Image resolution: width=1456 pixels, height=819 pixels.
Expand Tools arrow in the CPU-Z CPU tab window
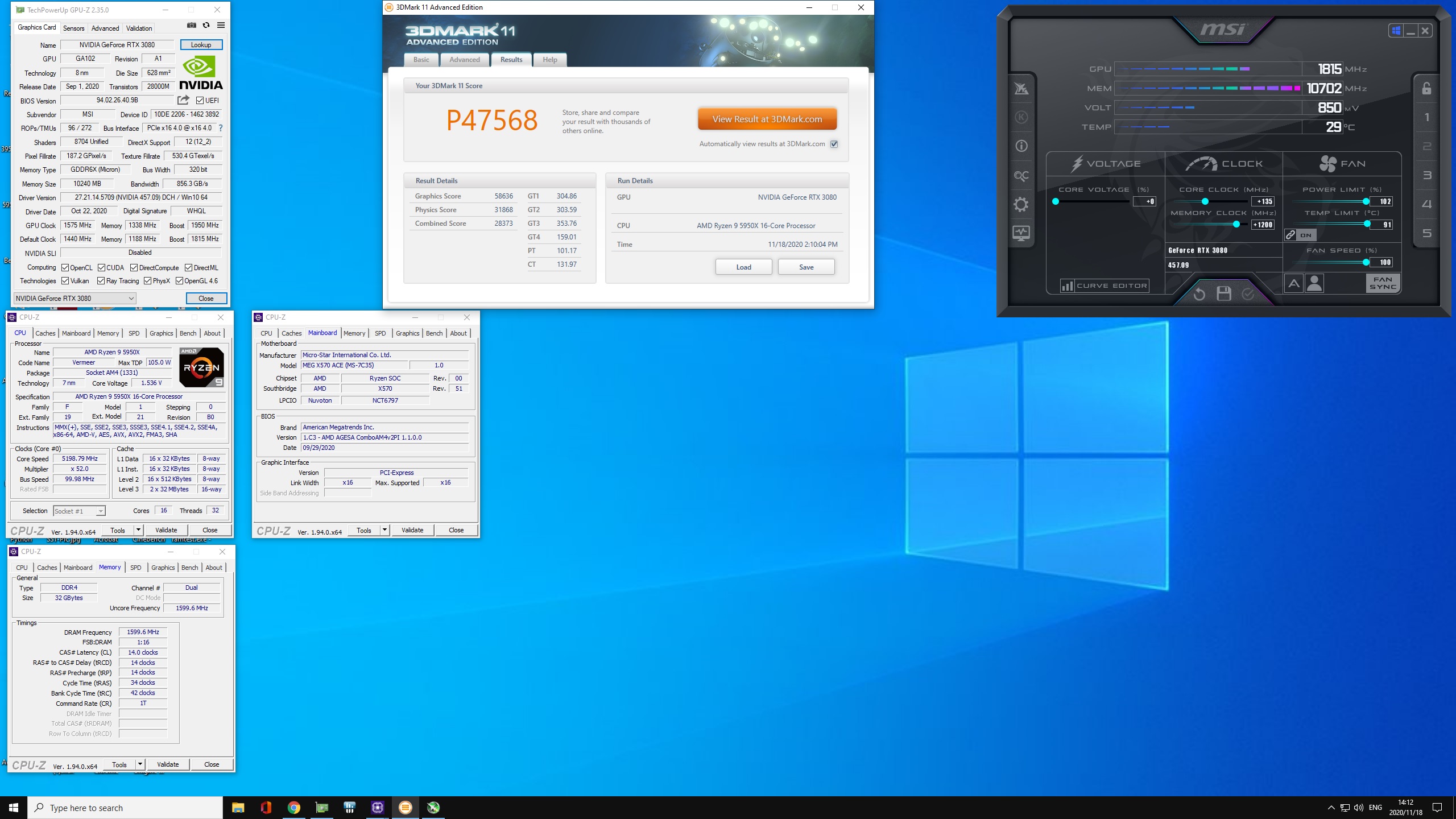pos(138,530)
